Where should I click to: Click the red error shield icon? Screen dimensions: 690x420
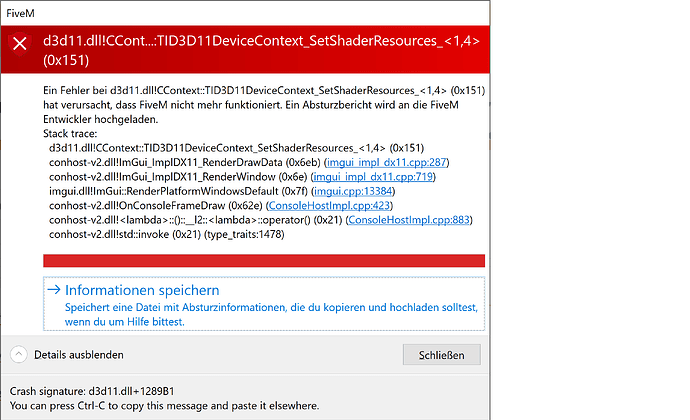point(20,44)
